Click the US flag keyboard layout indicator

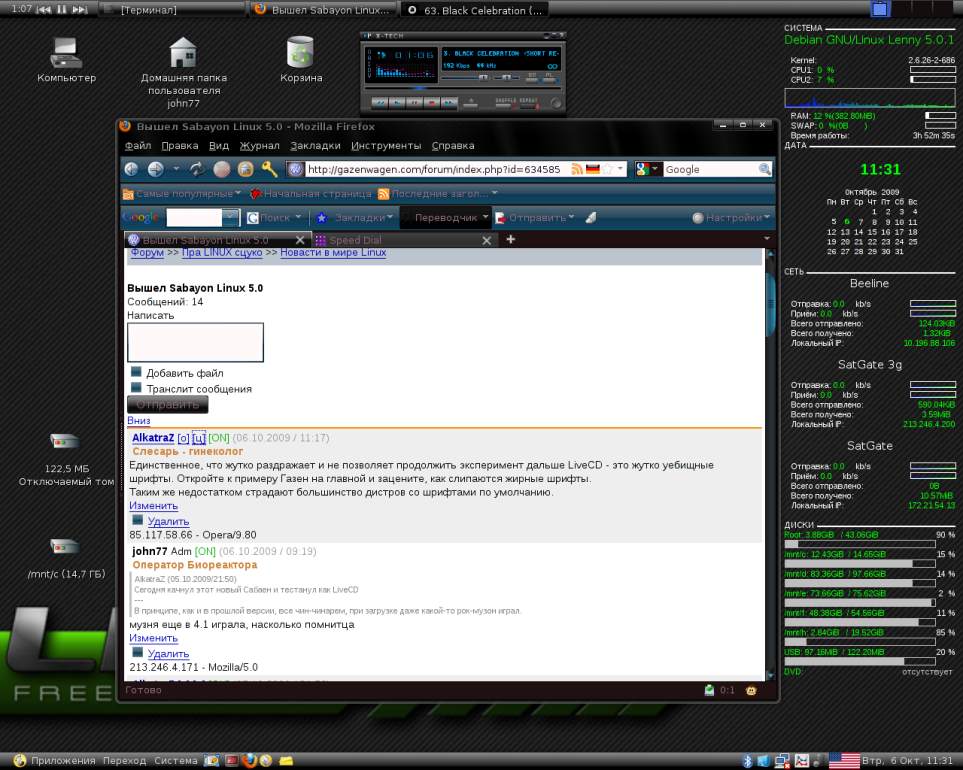pyautogui.click(x=844, y=761)
